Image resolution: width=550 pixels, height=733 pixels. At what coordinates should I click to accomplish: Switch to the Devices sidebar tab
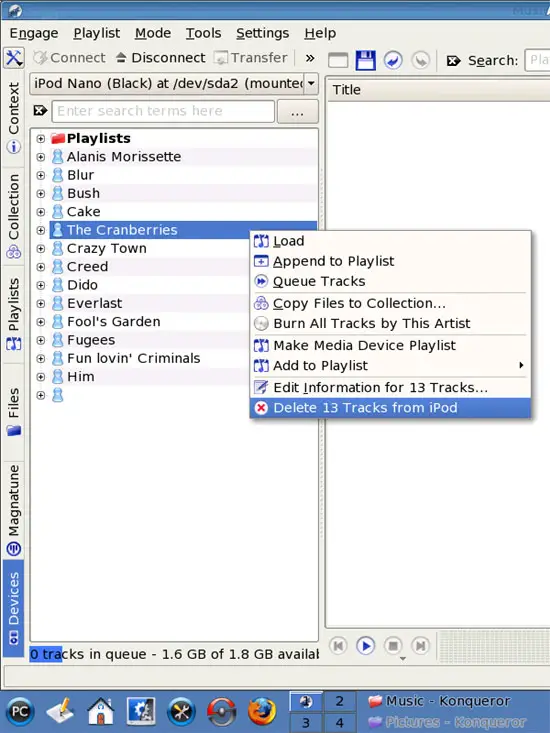(14, 608)
